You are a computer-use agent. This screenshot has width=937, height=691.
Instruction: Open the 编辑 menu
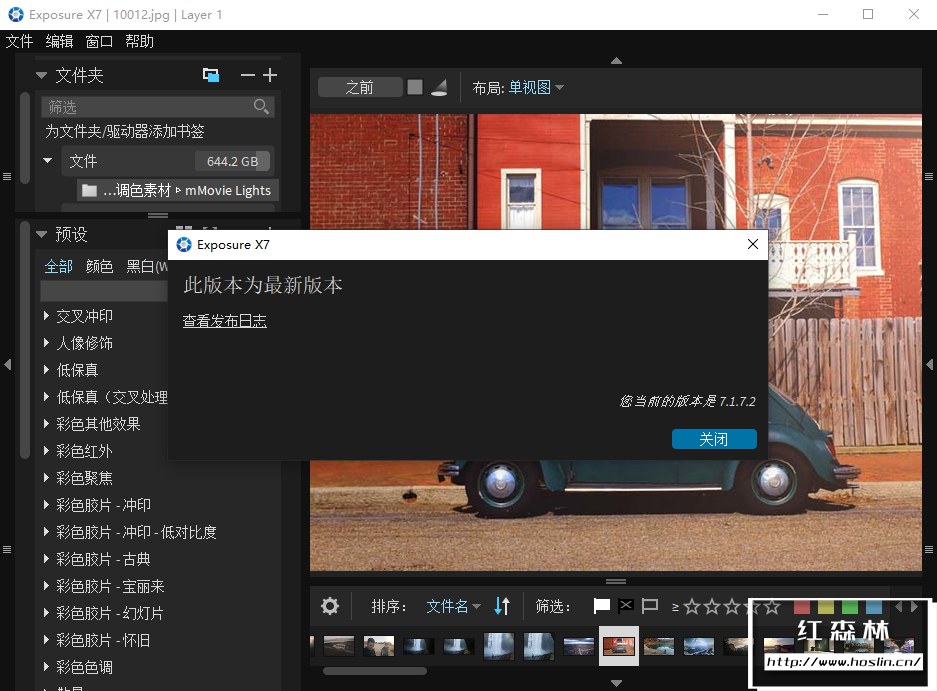coord(59,41)
